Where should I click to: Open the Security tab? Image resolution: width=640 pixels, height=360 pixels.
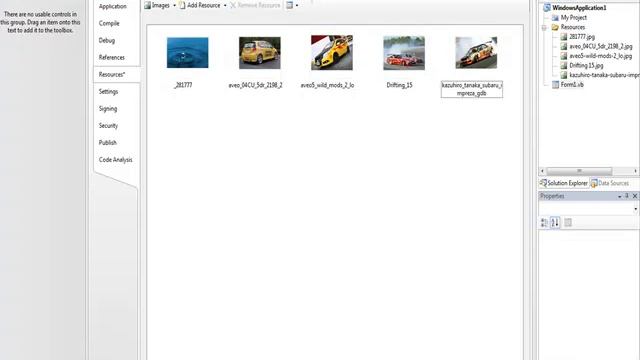(108, 126)
